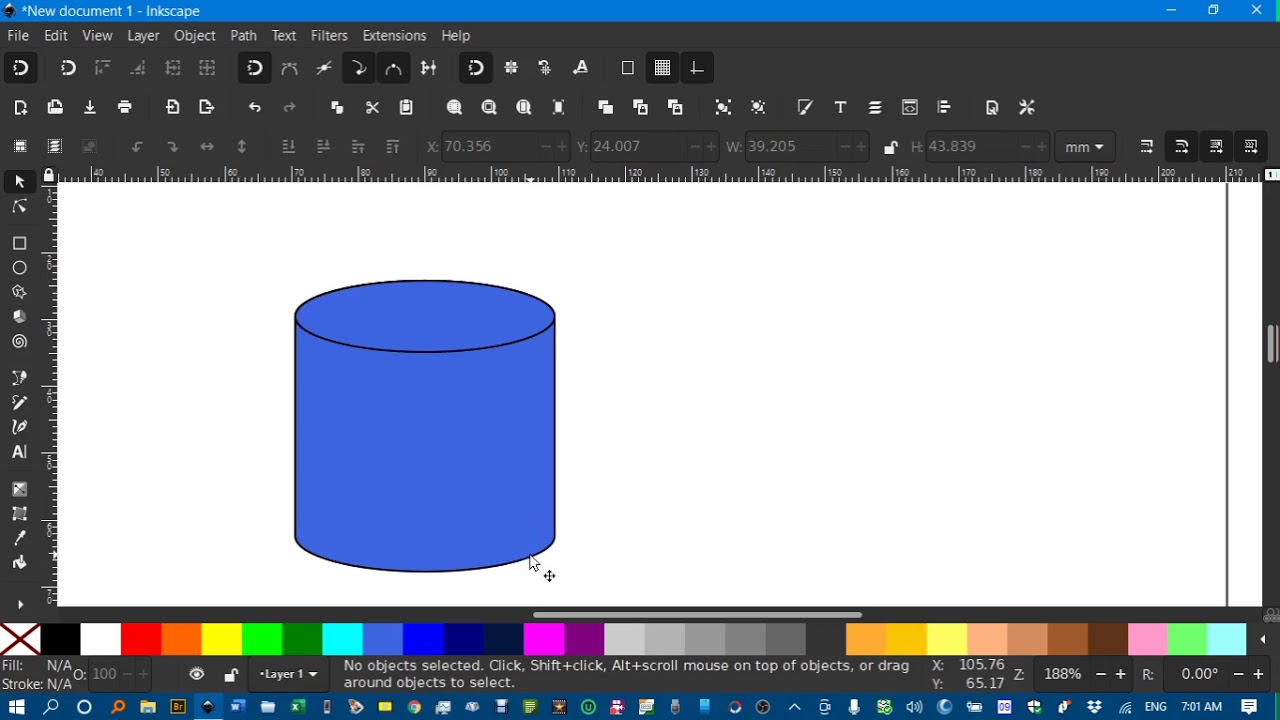
Task: Select the Ellipse tool
Action: (x=19, y=268)
